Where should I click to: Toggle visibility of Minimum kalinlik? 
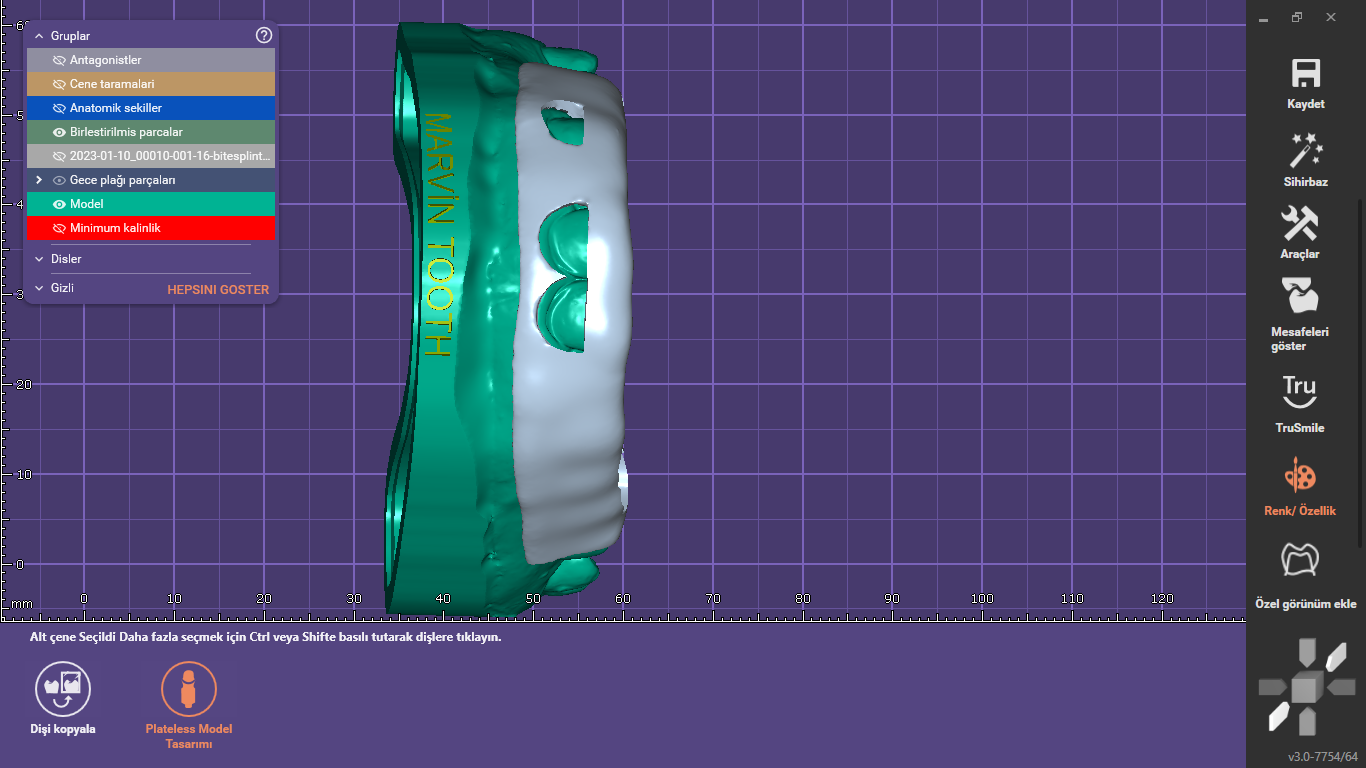point(59,228)
